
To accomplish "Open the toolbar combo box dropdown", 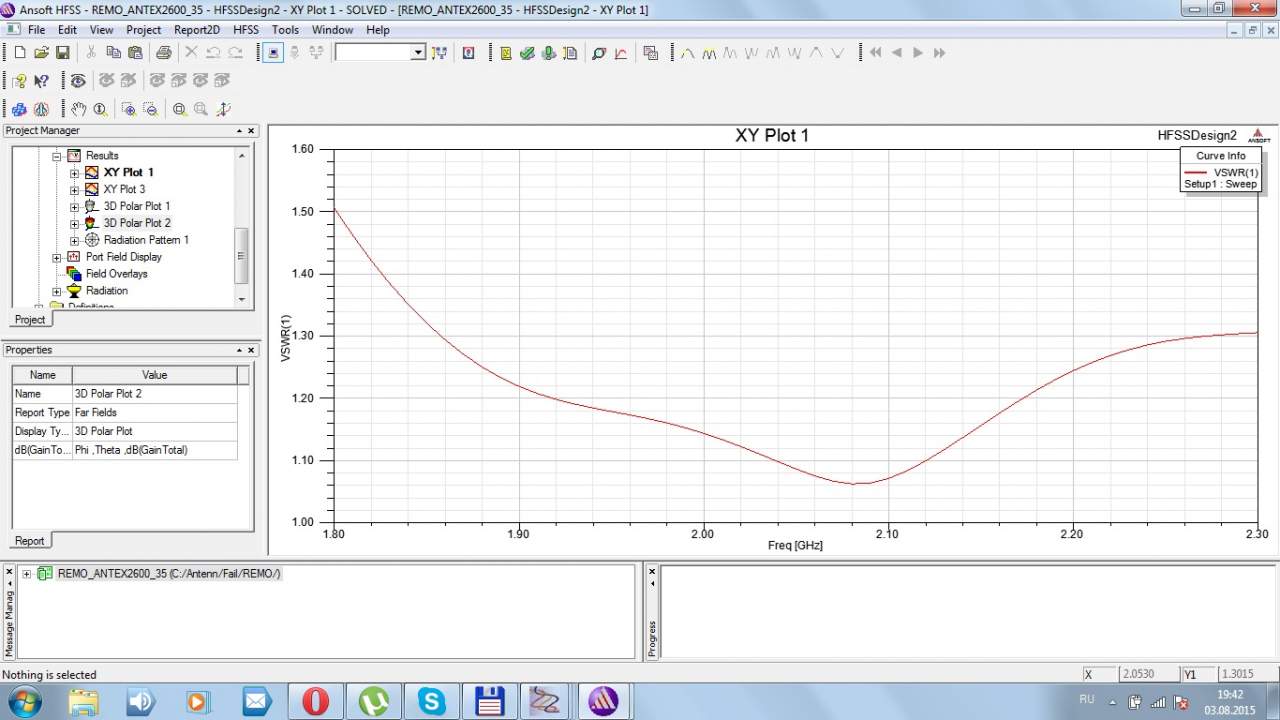I will coord(418,53).
